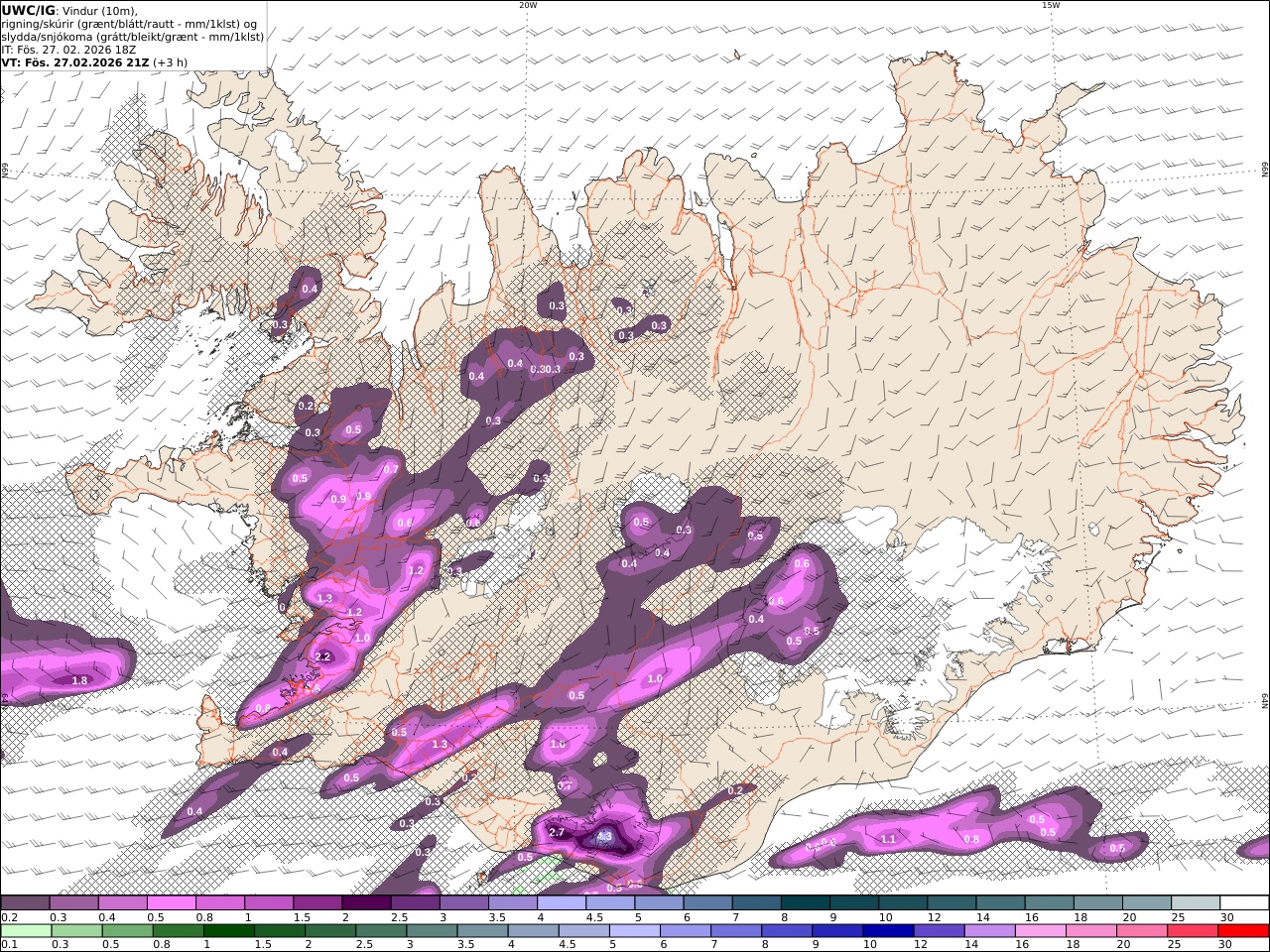
Task: Choose the white 30 swatch in the upper legend row
Action: point(1244,903)
